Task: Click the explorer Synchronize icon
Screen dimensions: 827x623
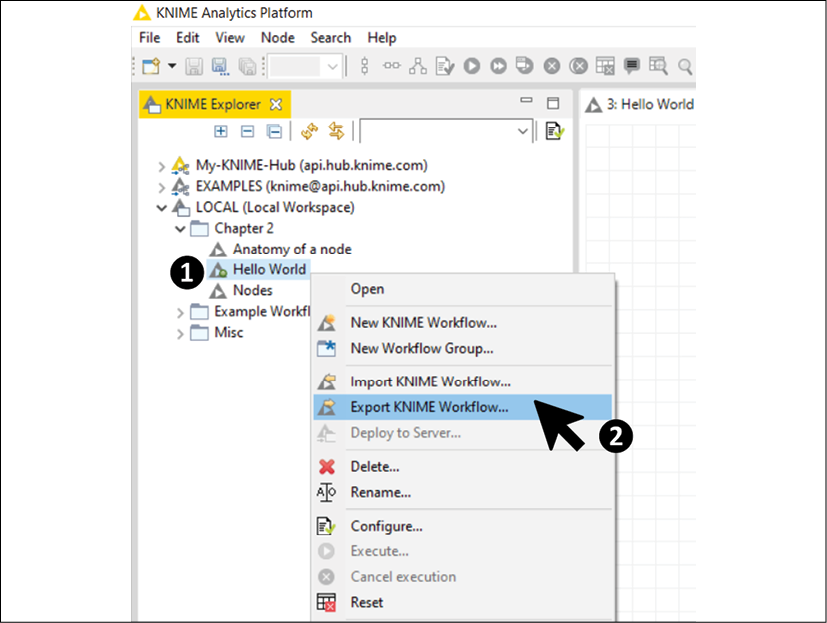Action: [336, 131]
